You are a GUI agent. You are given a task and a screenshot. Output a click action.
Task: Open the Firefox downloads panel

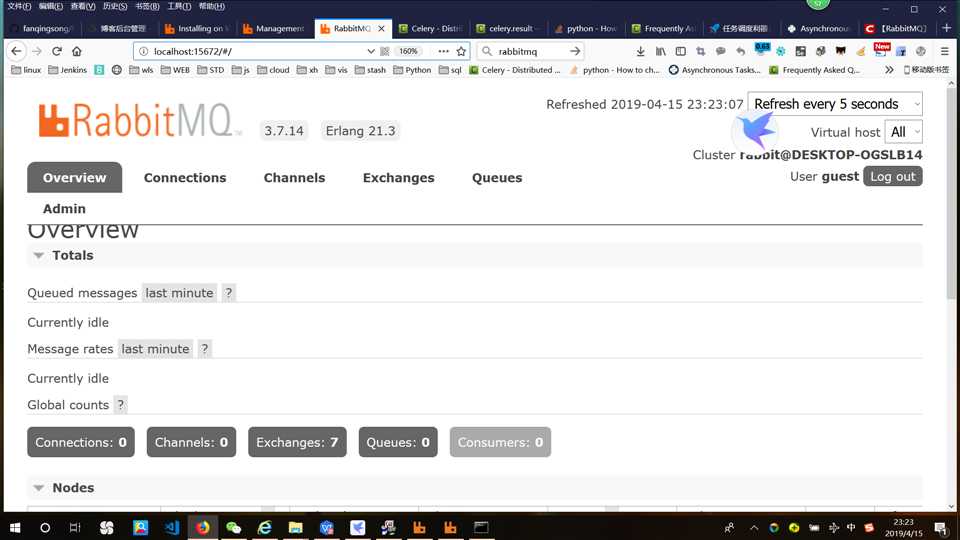click(x=640, y=51)
